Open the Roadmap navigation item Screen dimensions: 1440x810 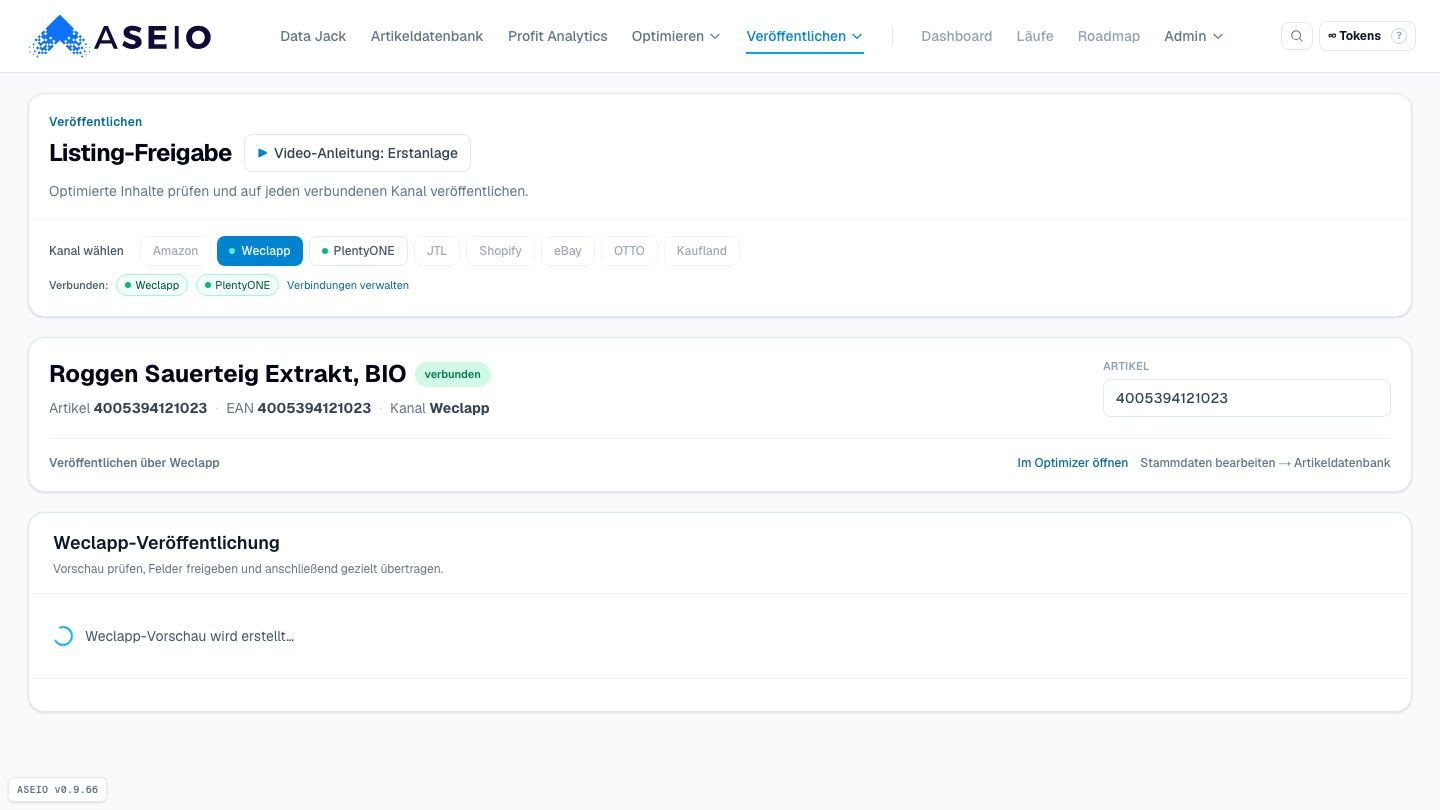1109,36
